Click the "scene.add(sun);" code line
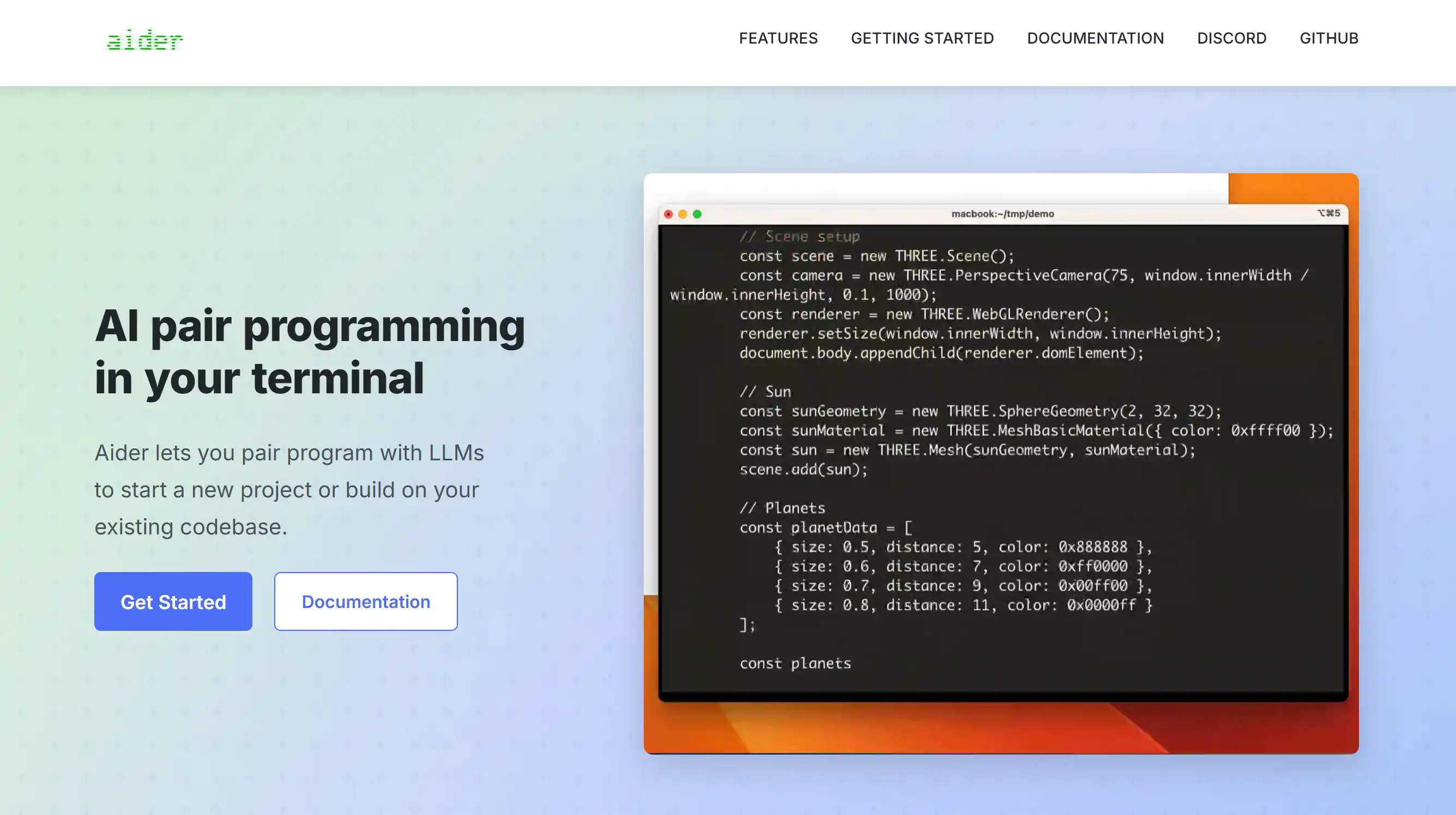1456x815 pixels. [x=803, y=470]
